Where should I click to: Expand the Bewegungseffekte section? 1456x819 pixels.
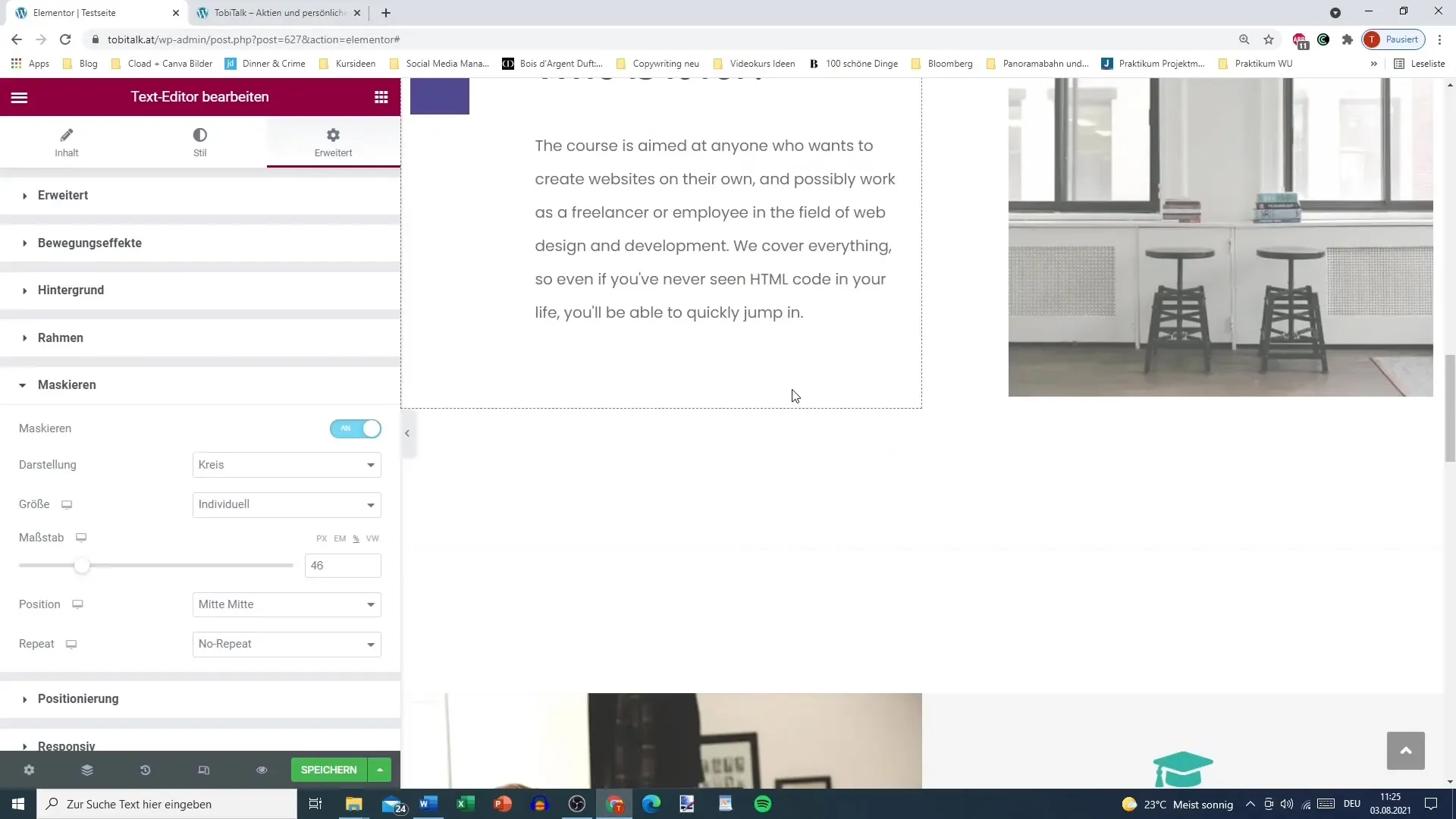click(x=200, y=243)
